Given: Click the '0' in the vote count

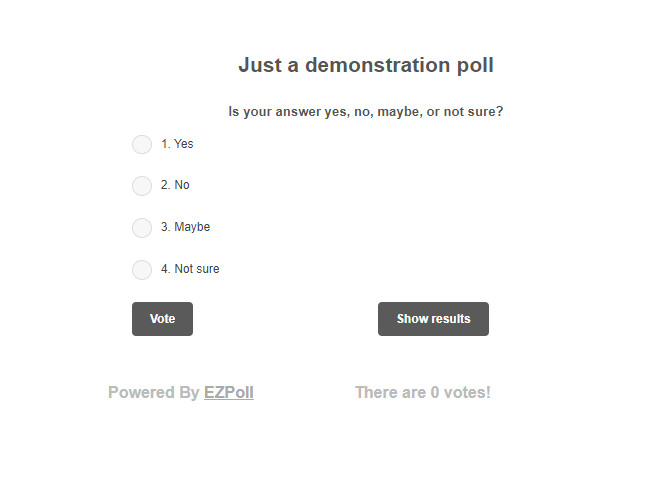Looking at the screenshot, I should click(435, 393).
